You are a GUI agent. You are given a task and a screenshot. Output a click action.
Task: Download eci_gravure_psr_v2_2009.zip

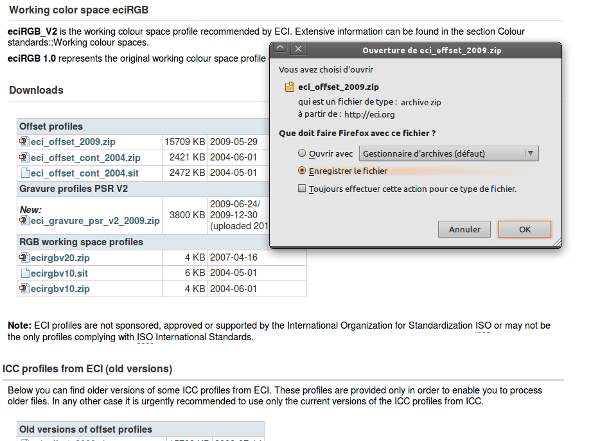click(x=95, y=221)
